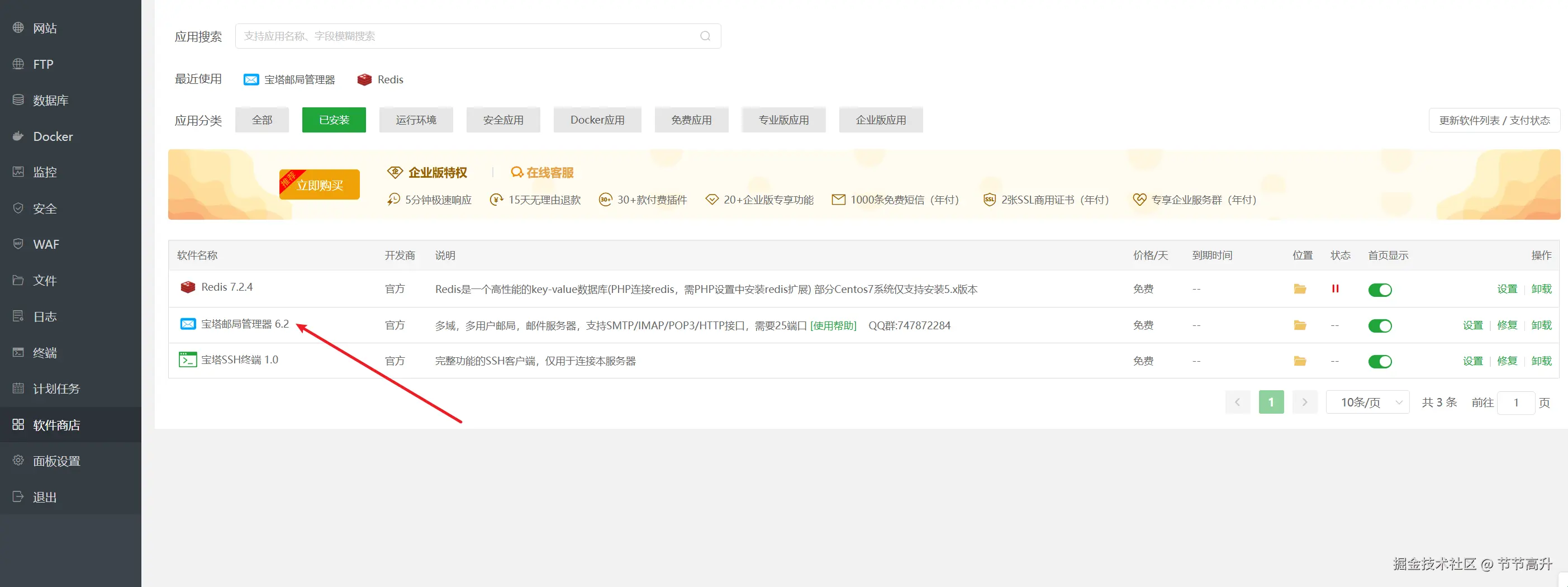The image size is (1568, 587).
Task: Click the 立即购买 button
Action: [x=320, y=184]
